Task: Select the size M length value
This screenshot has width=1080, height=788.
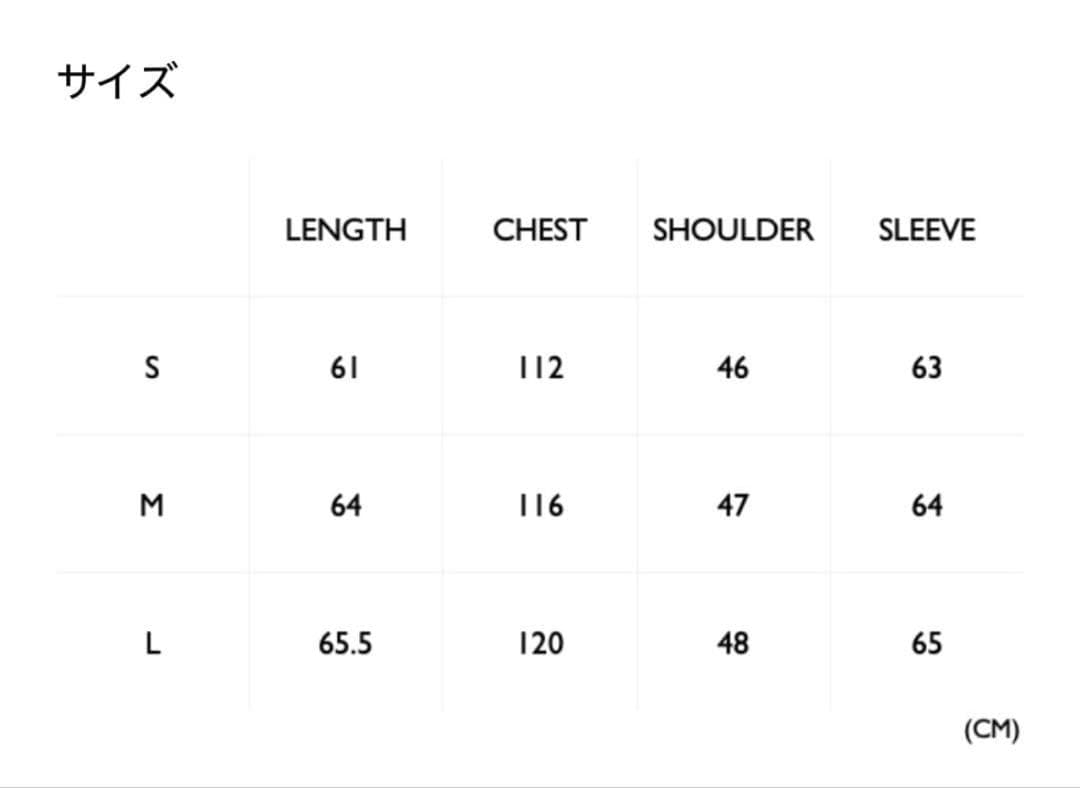Action: (x=345, y=506)
